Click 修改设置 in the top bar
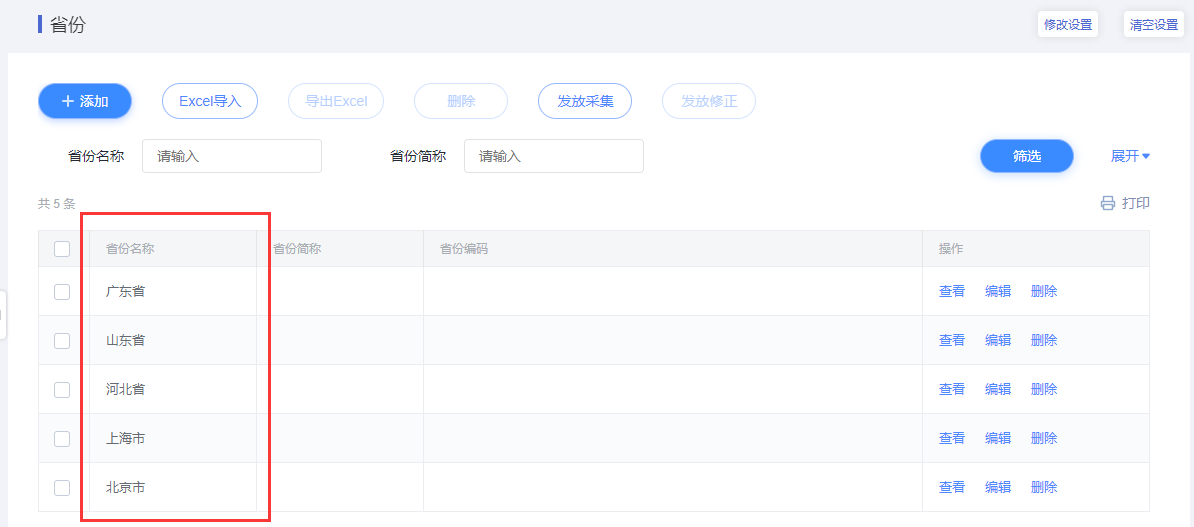Screen dimensions: 1194x527 [1068, 25]
